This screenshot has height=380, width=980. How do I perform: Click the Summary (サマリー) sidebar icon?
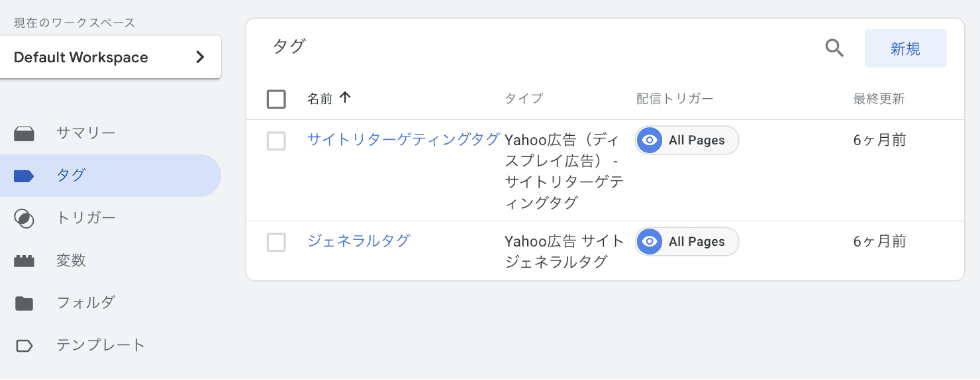24,133
